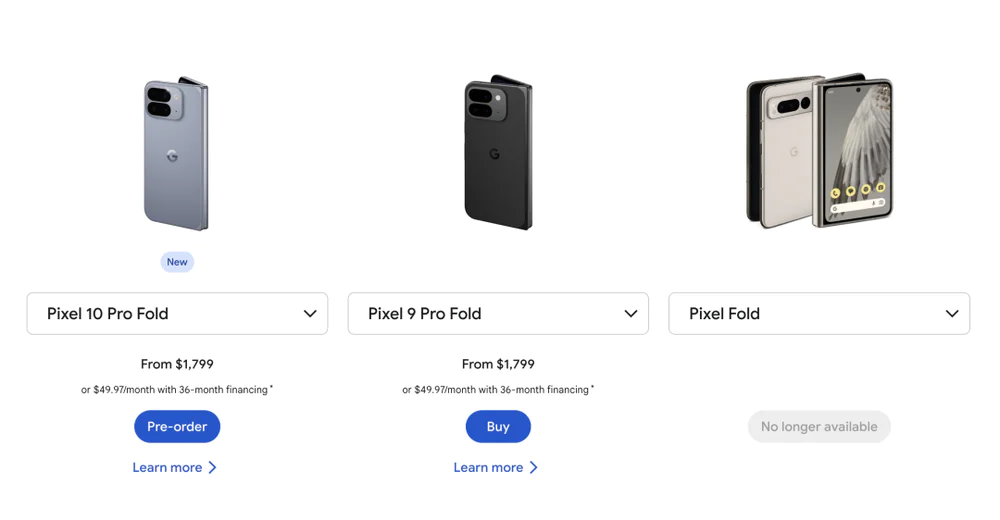Click the blue Buy button

(498, 427)
